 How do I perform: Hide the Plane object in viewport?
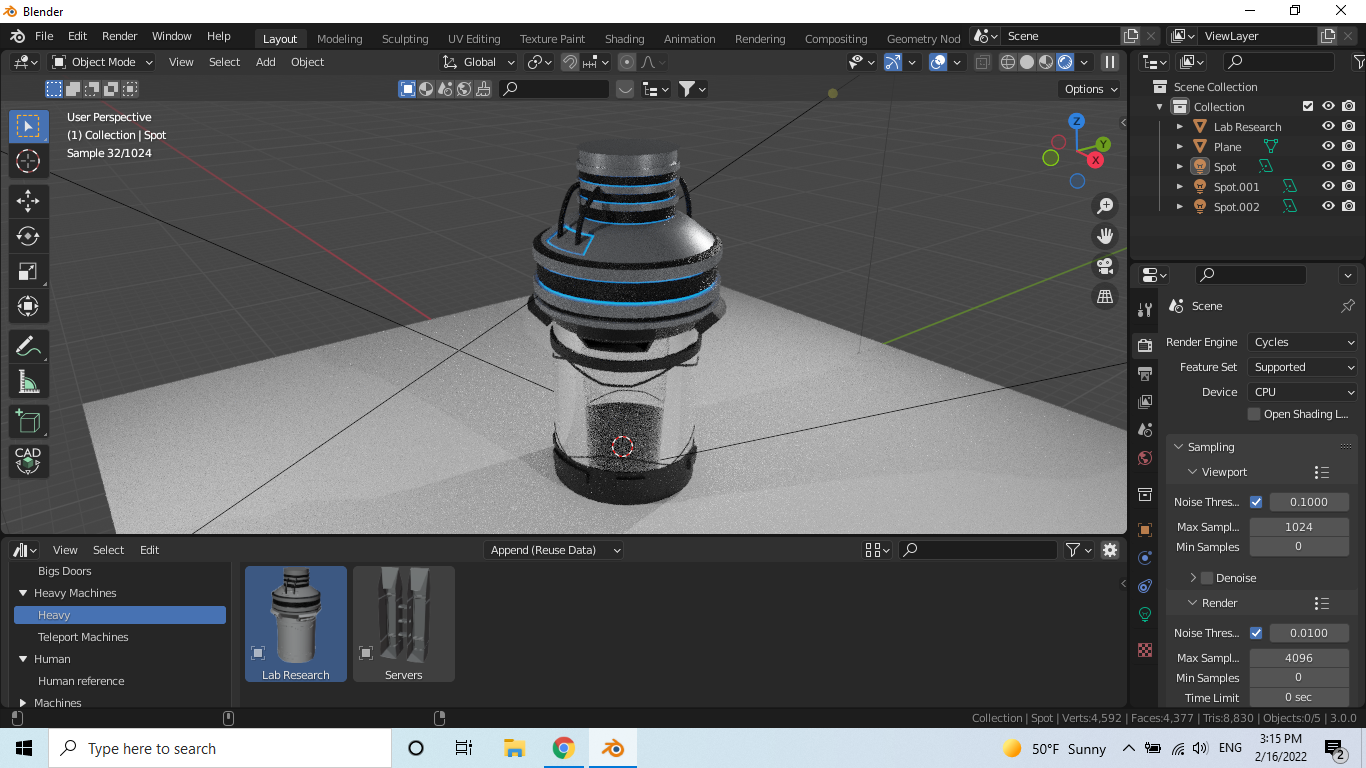pos(1328,147)
